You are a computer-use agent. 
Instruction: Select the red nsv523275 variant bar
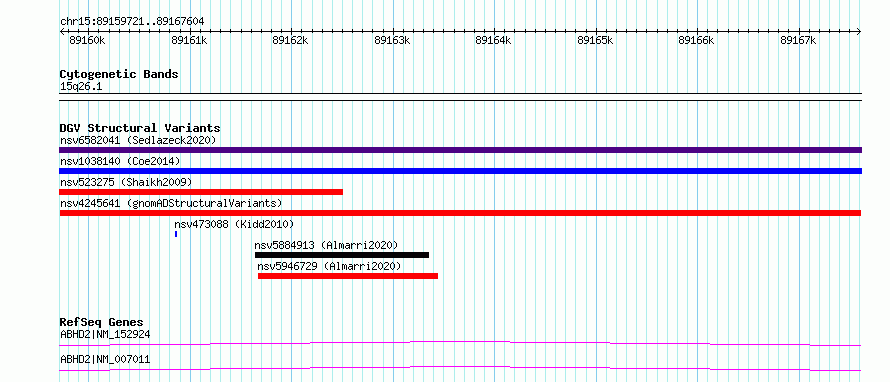coord(201,192)
